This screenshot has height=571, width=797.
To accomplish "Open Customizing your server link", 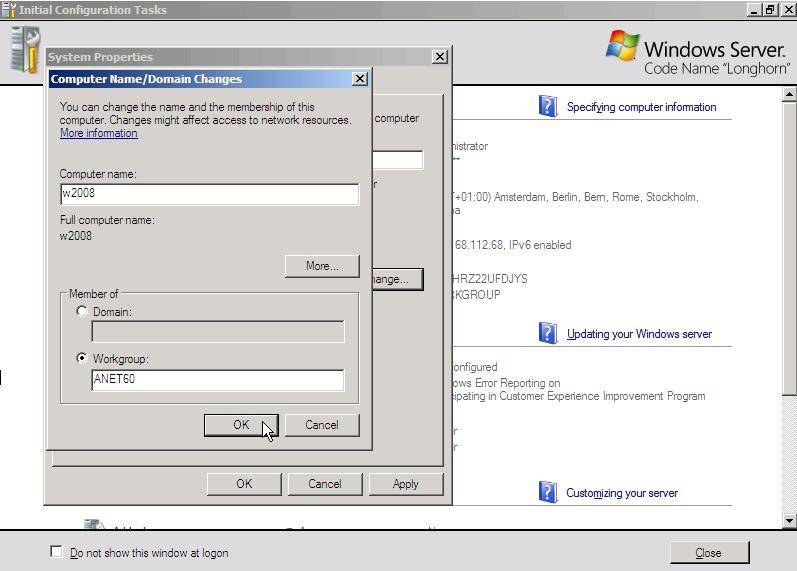I will click(x=622, y=493).
